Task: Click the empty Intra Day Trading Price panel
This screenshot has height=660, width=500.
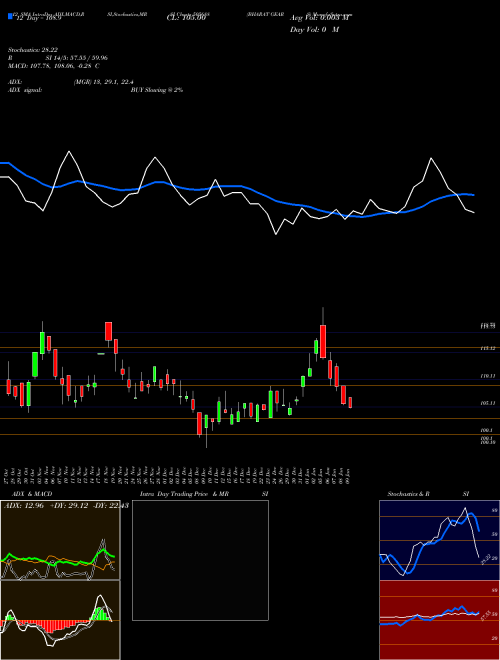Action: [x=200, y=560]
